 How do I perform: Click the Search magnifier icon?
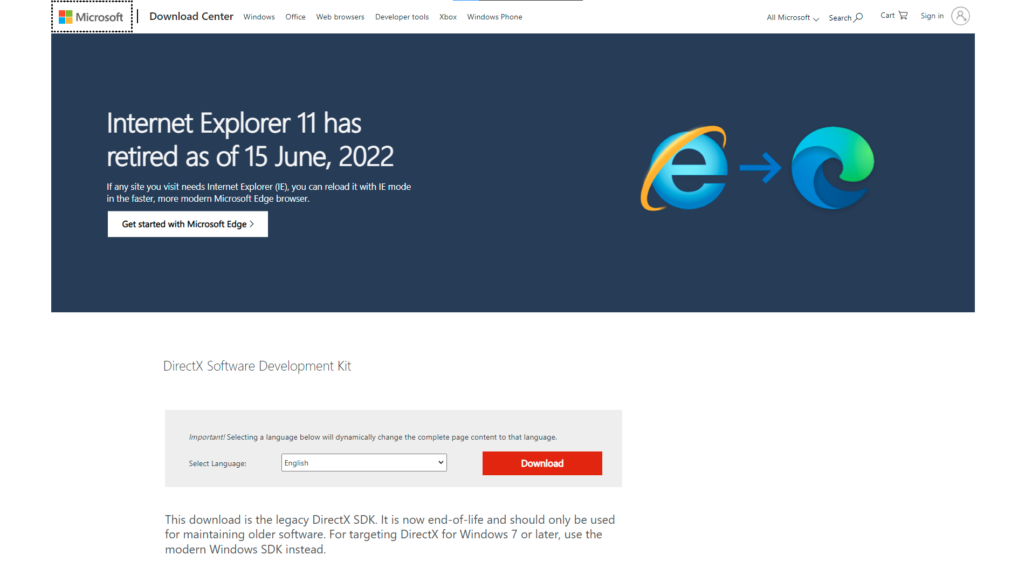click(858, 18)
